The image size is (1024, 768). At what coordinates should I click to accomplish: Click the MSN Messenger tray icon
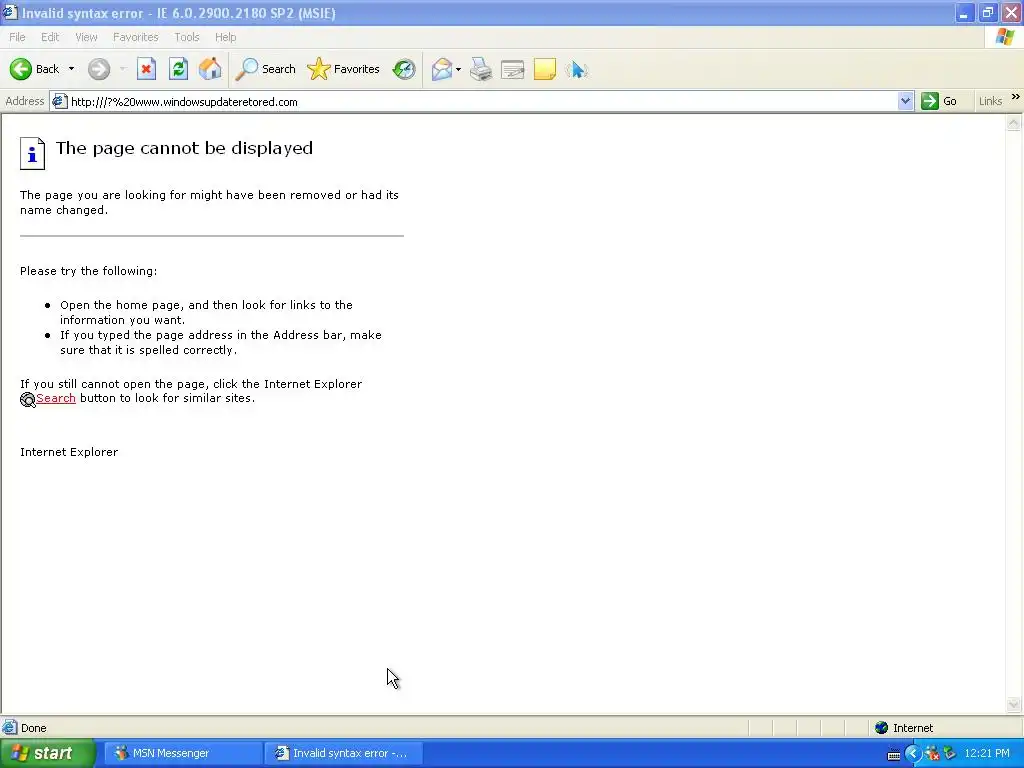tap(931, 754)
